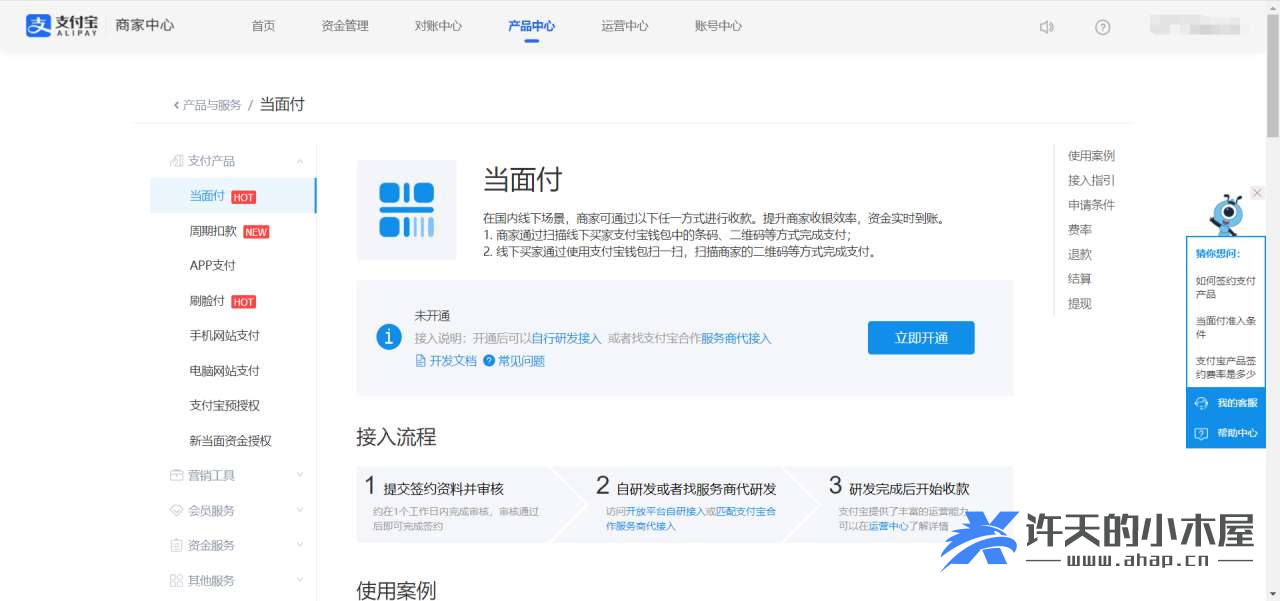Select the 产品中心 navigation tab

(x=531, y=26)
